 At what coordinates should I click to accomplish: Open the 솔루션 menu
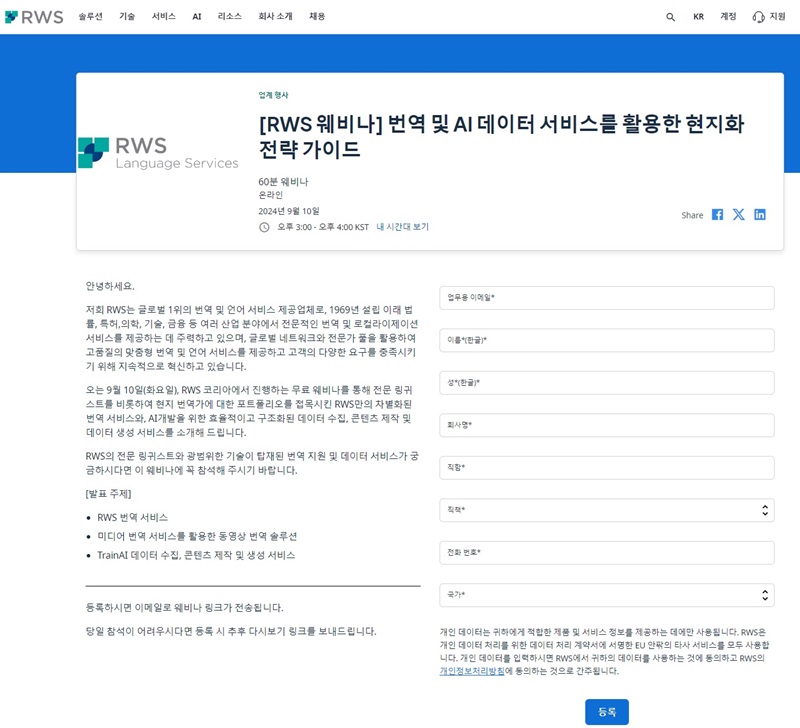pyautogui.click(x=90, y=17)
